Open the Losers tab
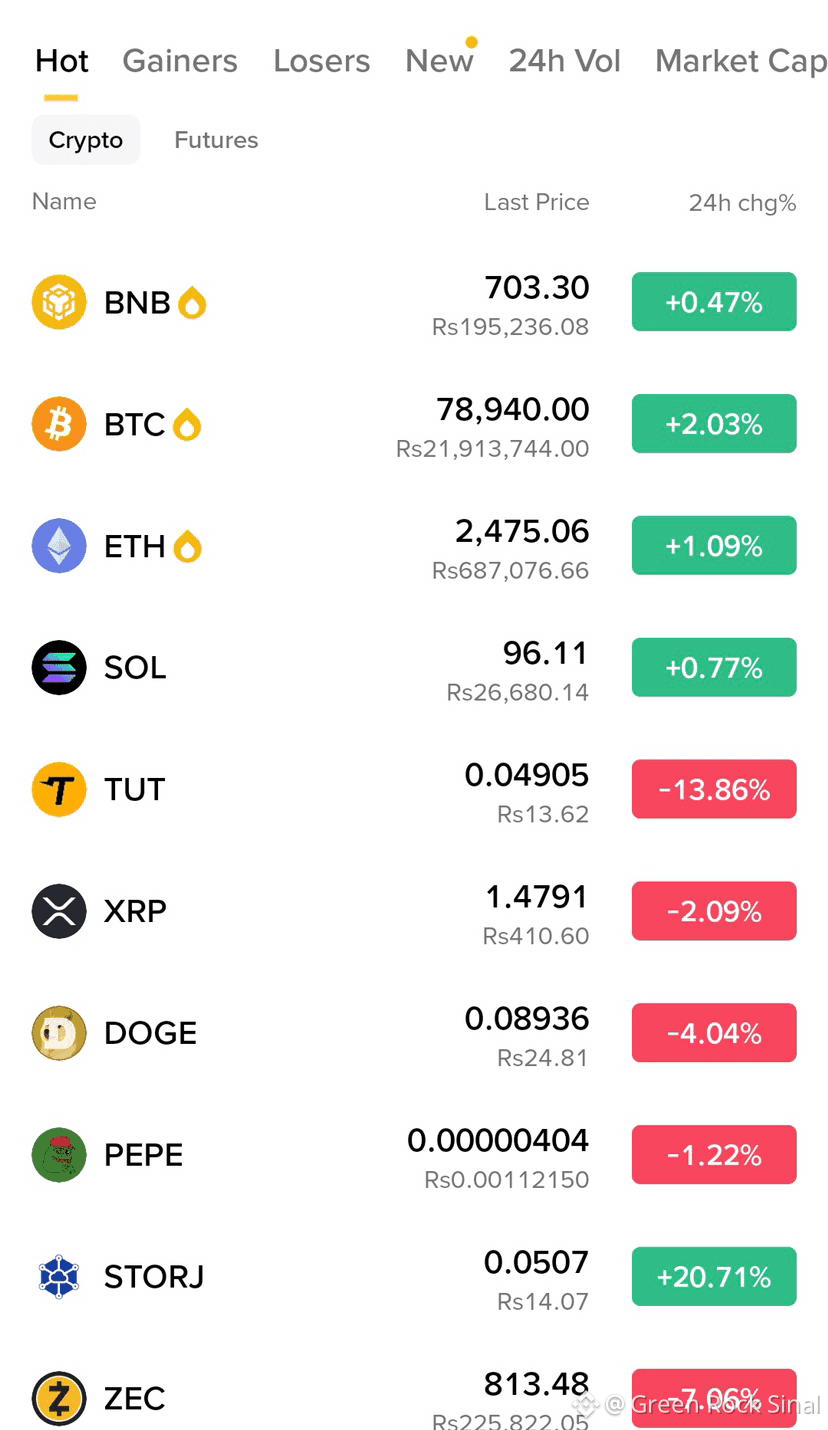The image size is (828, 1430). click(322, 61)
